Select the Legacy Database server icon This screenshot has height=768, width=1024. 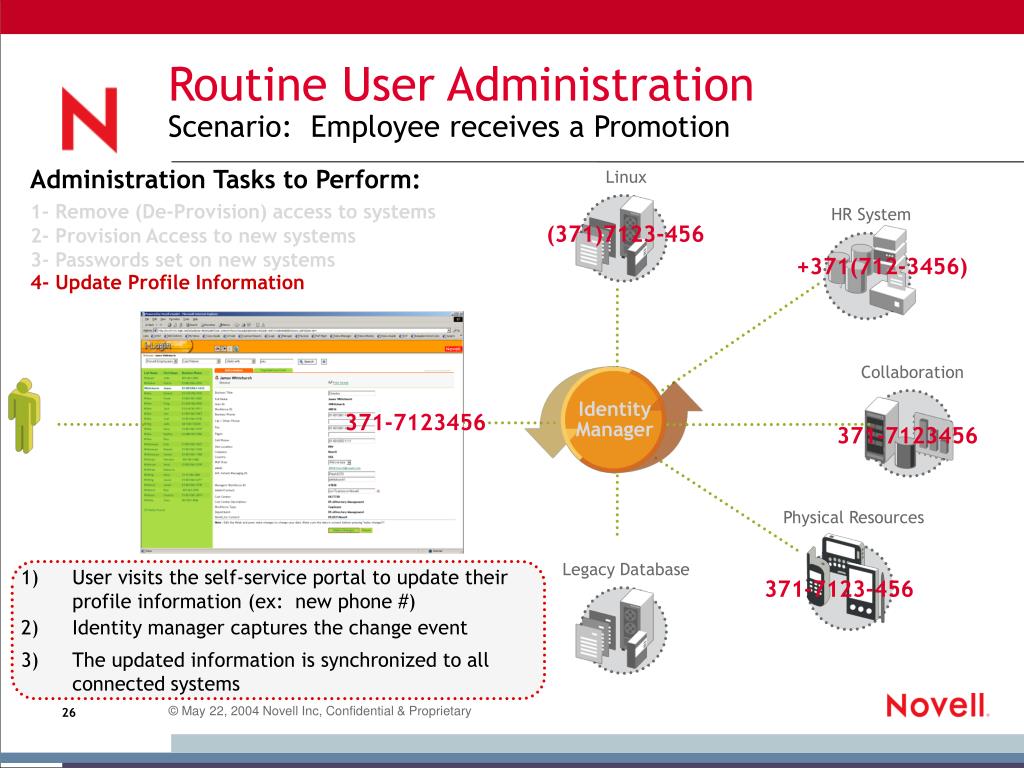[620, 630]
